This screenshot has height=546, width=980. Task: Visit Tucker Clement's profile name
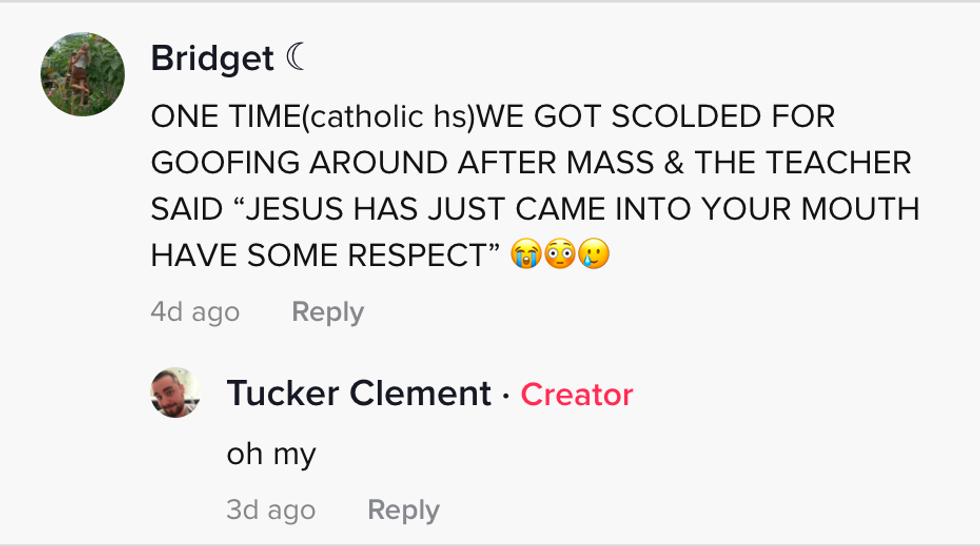point(359,393)
